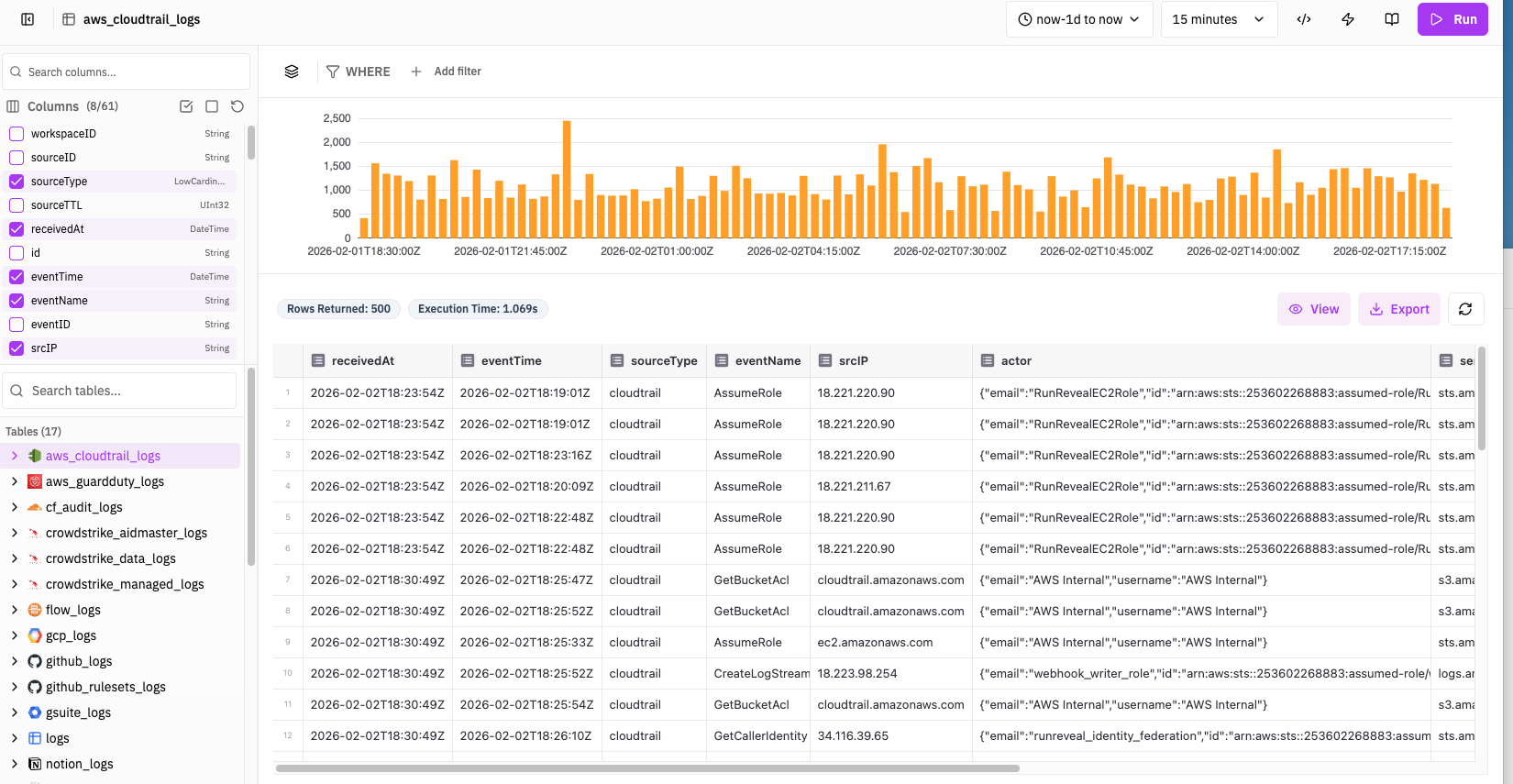Check the eventID column checkbox
The height and width of the screenshot is (784, 1513).
coord(17,325)
